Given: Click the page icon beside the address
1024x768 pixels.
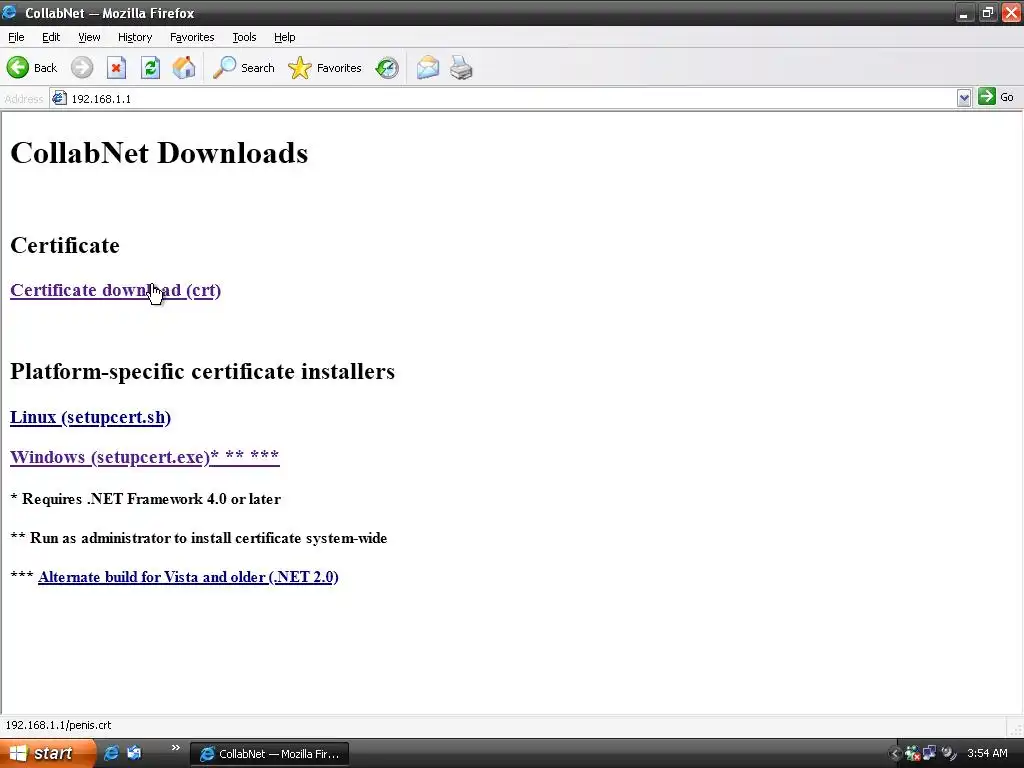Looking at the screenshot, I should click(59, 98).
